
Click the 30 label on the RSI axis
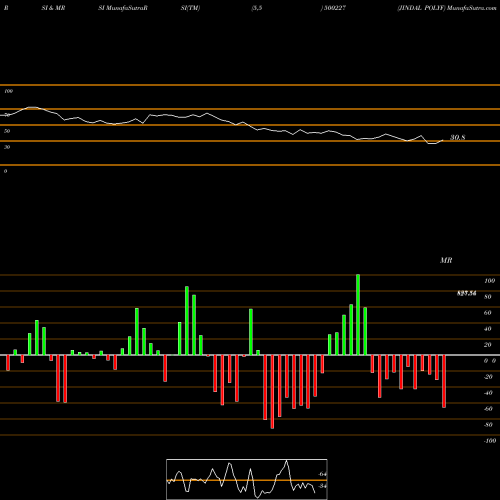pos(7,147)
